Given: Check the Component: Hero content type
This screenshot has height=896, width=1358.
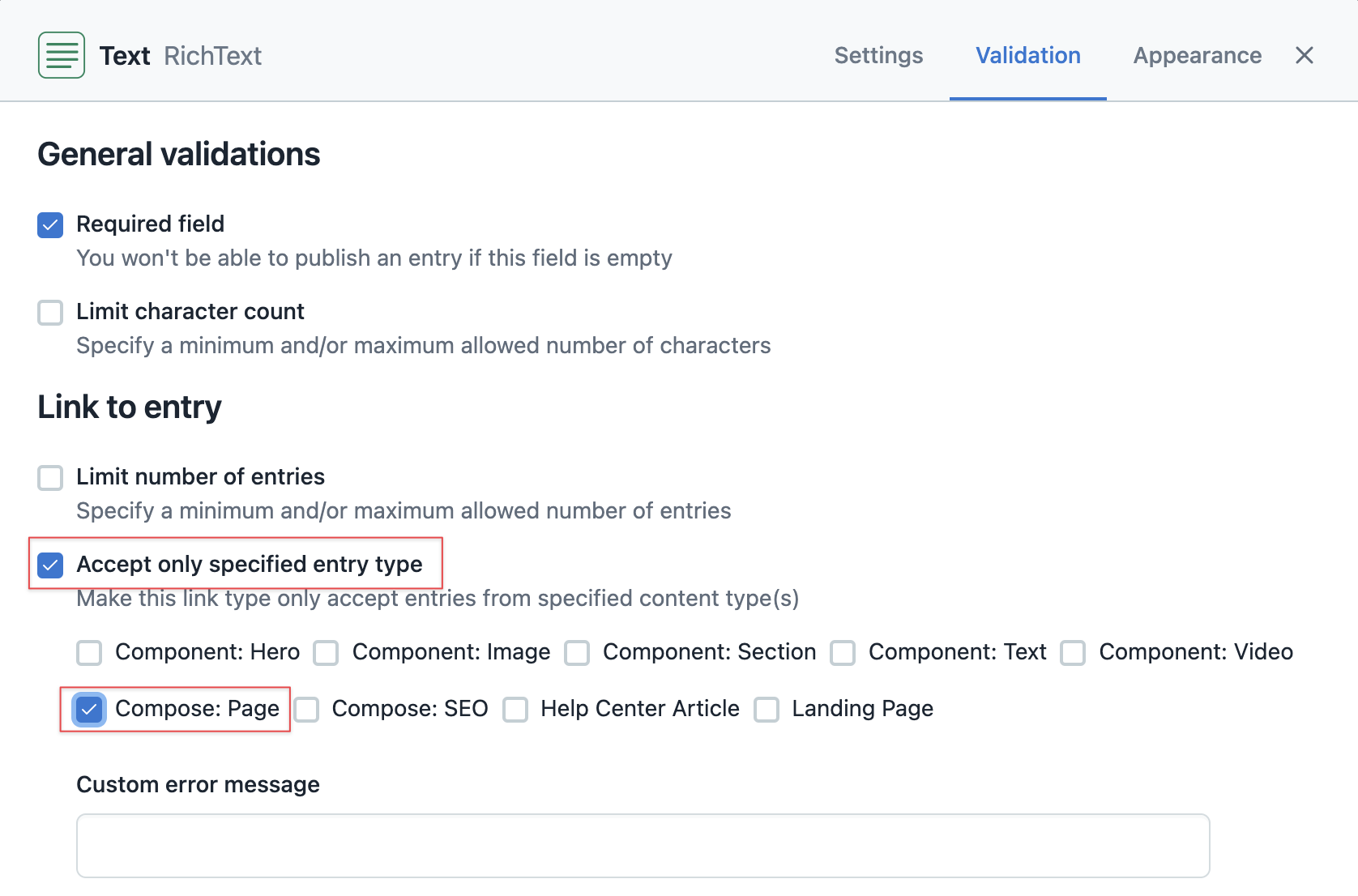Looking at the screenshot, I should [x=88, y=653].
